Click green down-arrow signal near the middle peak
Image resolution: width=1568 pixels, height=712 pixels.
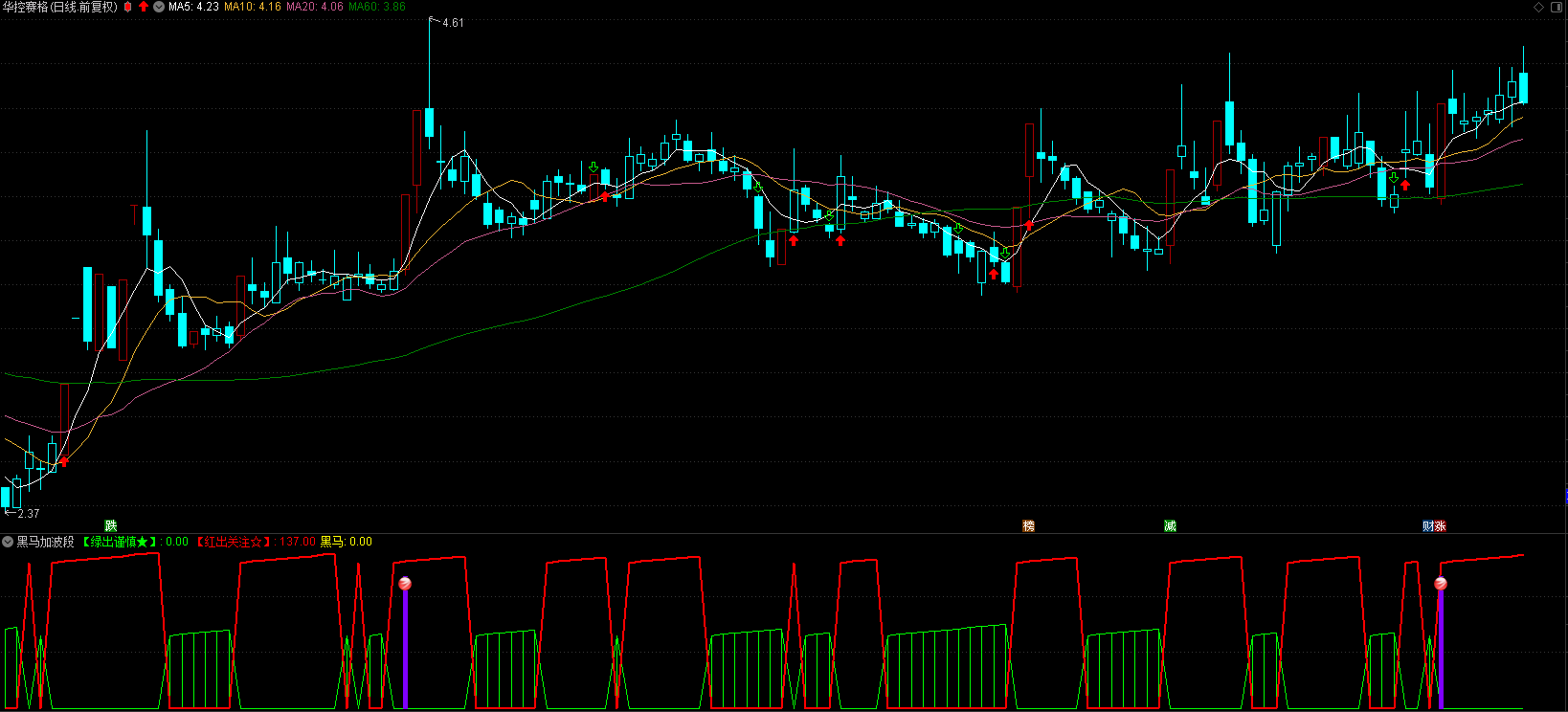(x=594, y=167)
